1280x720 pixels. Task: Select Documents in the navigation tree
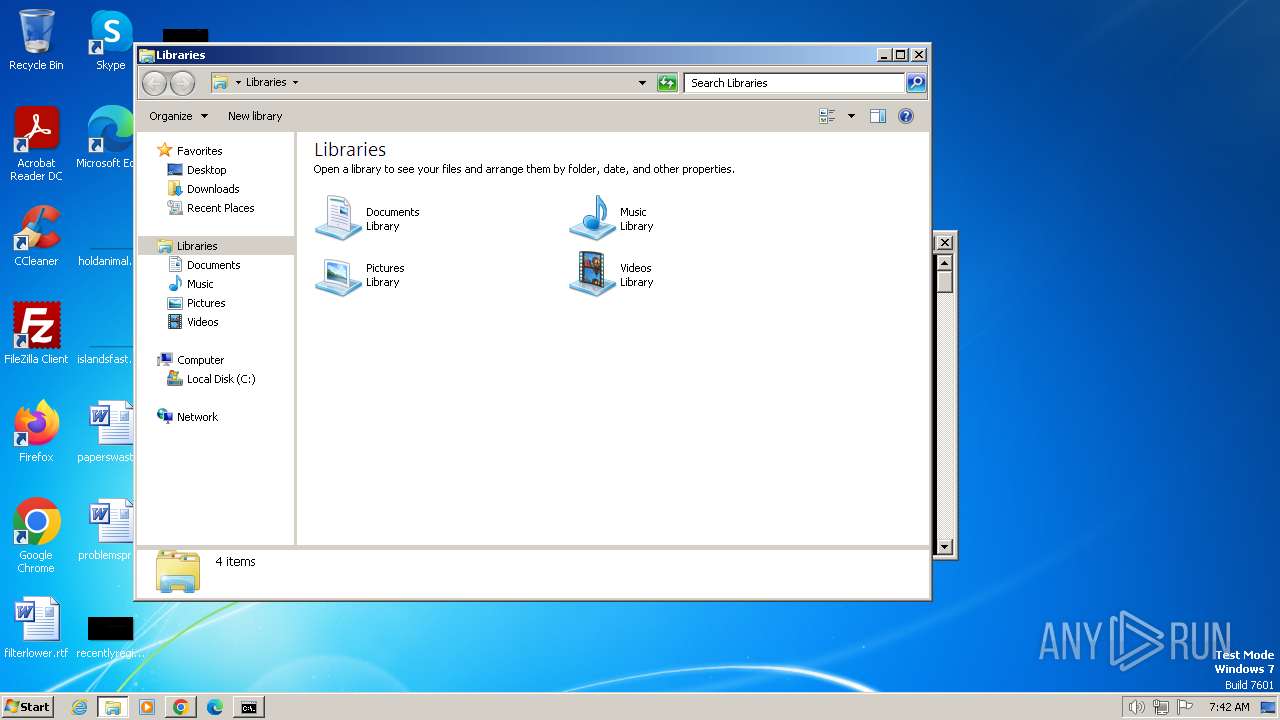coord(214,265)
